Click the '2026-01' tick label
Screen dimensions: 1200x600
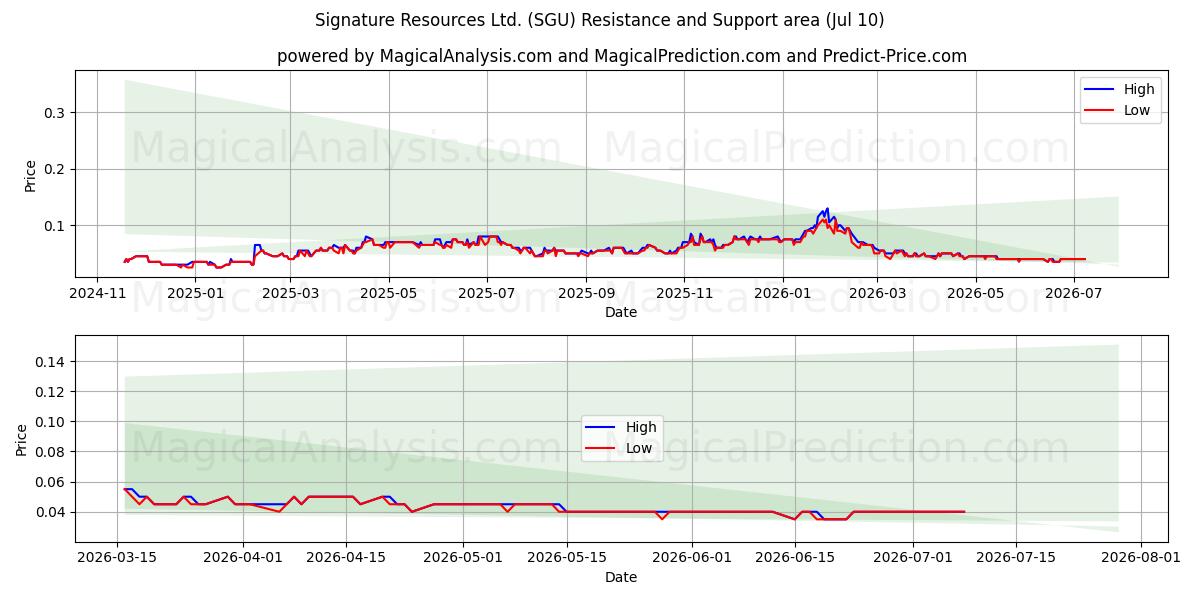[x=782, y=293]
